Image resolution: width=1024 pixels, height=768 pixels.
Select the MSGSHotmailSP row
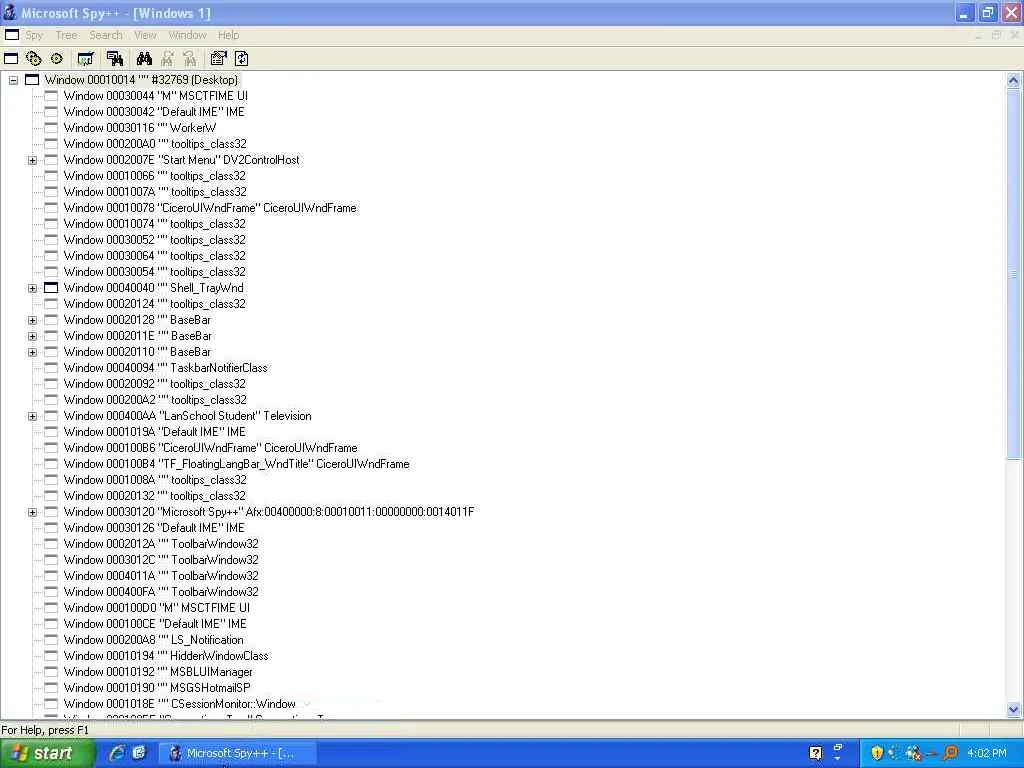[x=157, y=688]
